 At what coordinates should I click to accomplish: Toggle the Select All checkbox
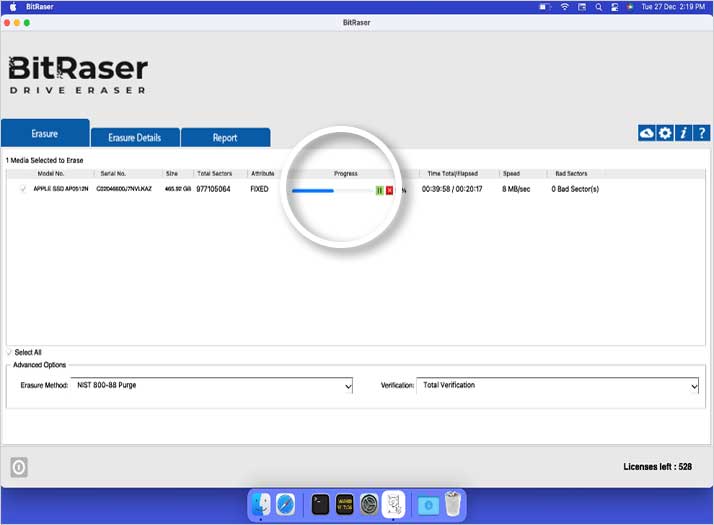[x=9, y=352]
